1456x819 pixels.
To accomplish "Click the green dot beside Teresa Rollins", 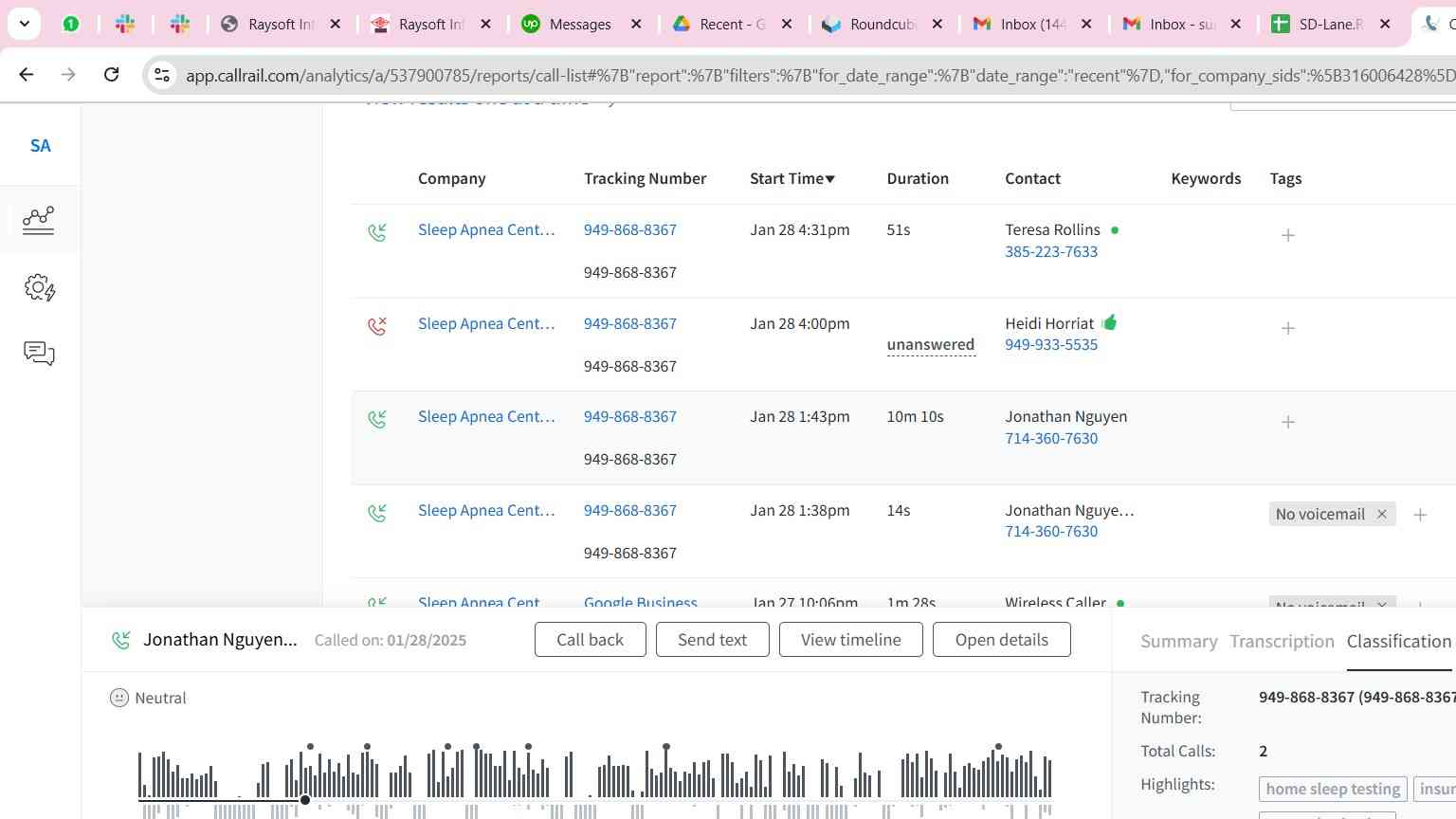I will point(1115,230).
